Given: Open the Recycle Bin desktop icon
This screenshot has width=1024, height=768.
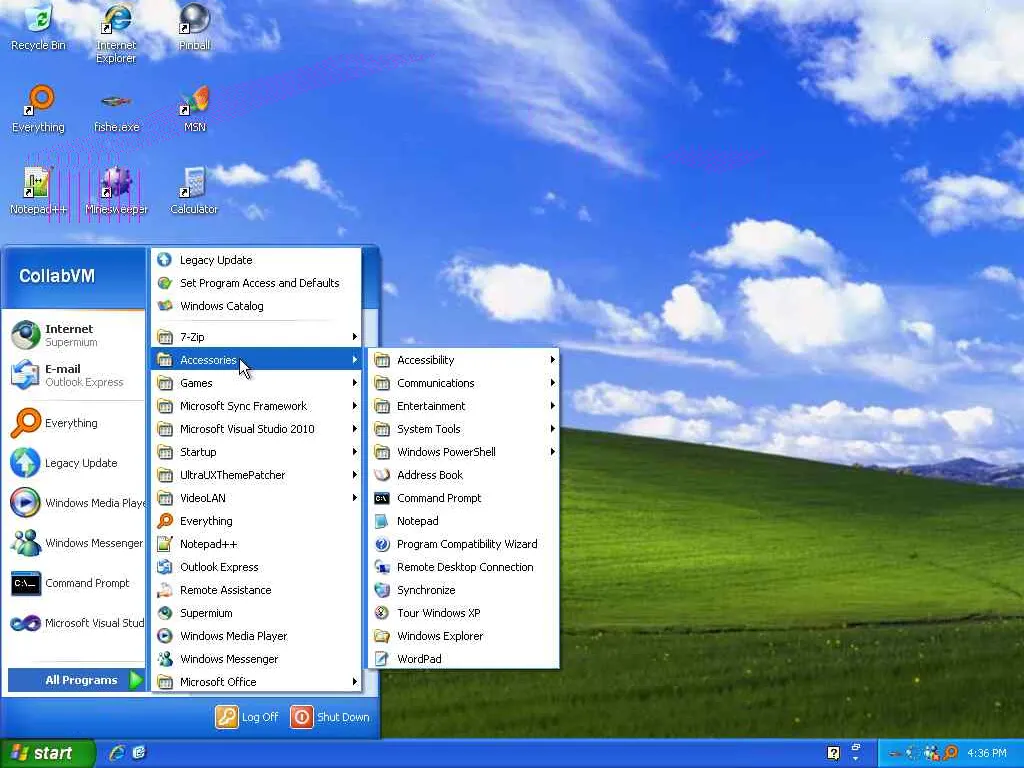Looking at the screenshot, I should click(38, 27).
